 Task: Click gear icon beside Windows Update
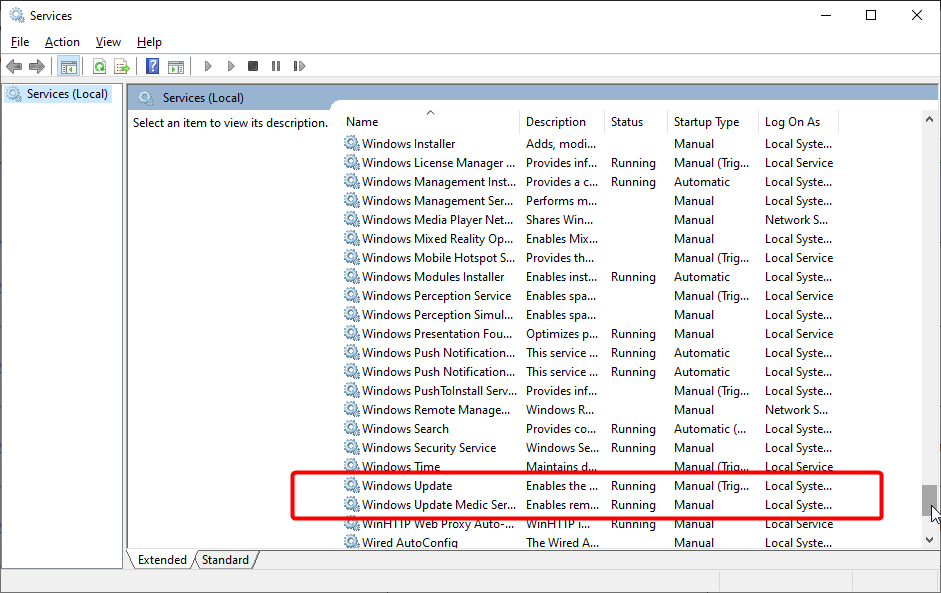[x=352, y=485]
